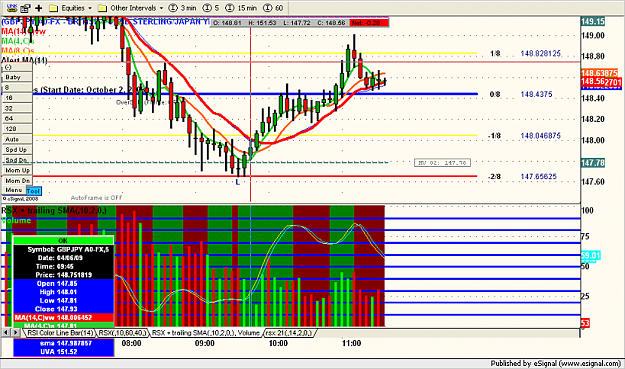The width and height of the screenshot is (625, 369).
Task: Click the MA(14,C)vw 148.006452 row
Action: coord(63,318)
